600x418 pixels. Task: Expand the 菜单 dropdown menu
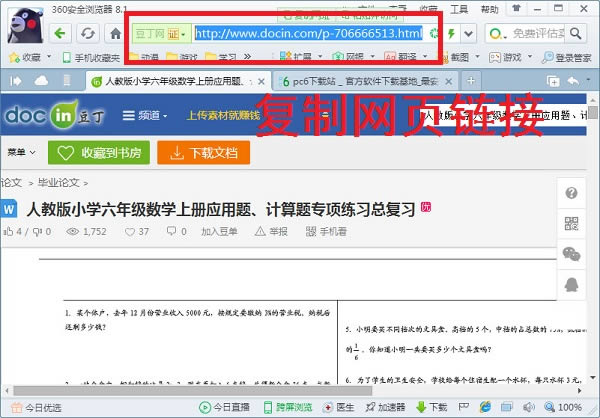click(21, 153)
